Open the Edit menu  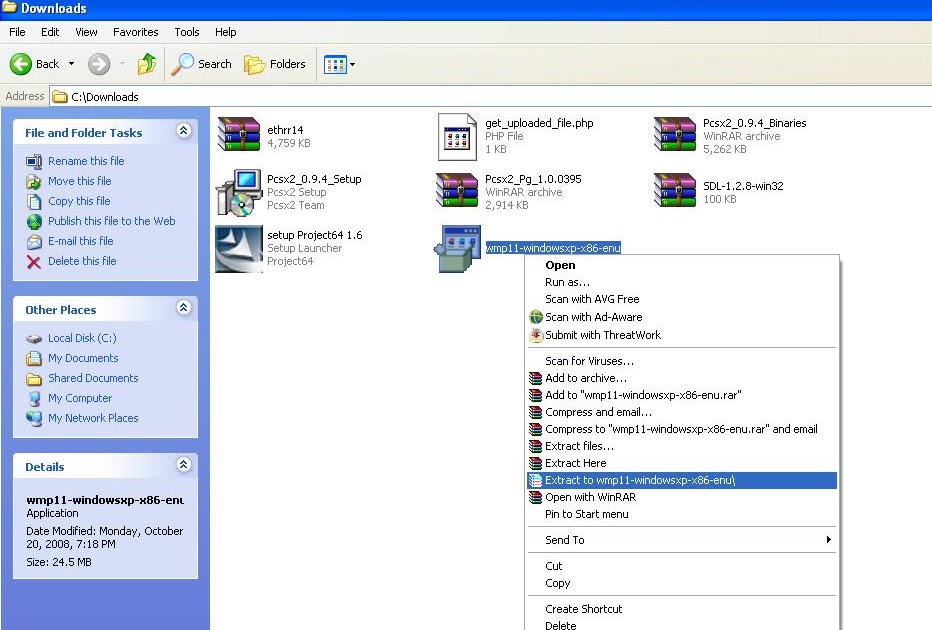(50, 32)
